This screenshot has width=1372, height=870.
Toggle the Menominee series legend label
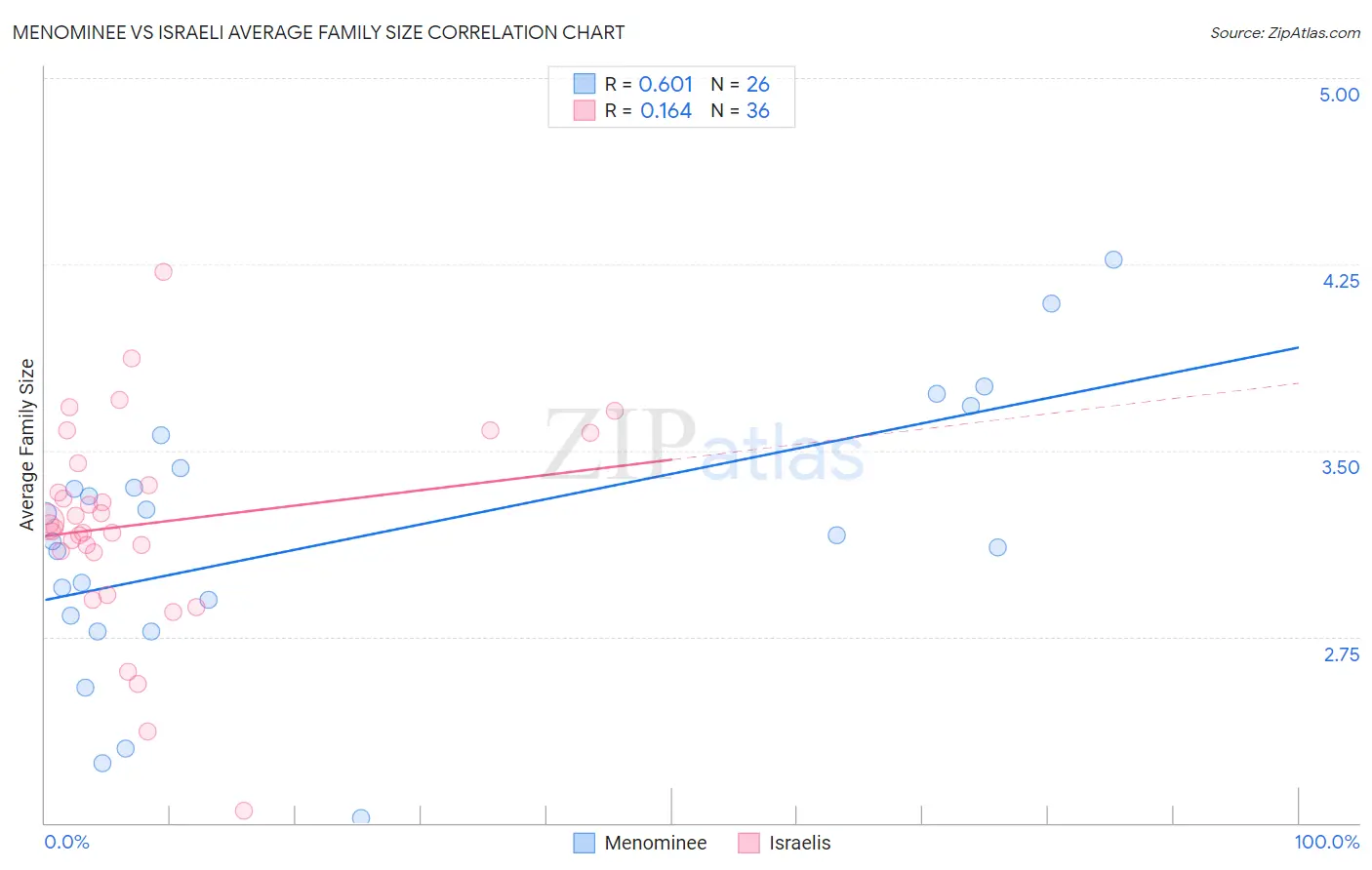[655, 843]
